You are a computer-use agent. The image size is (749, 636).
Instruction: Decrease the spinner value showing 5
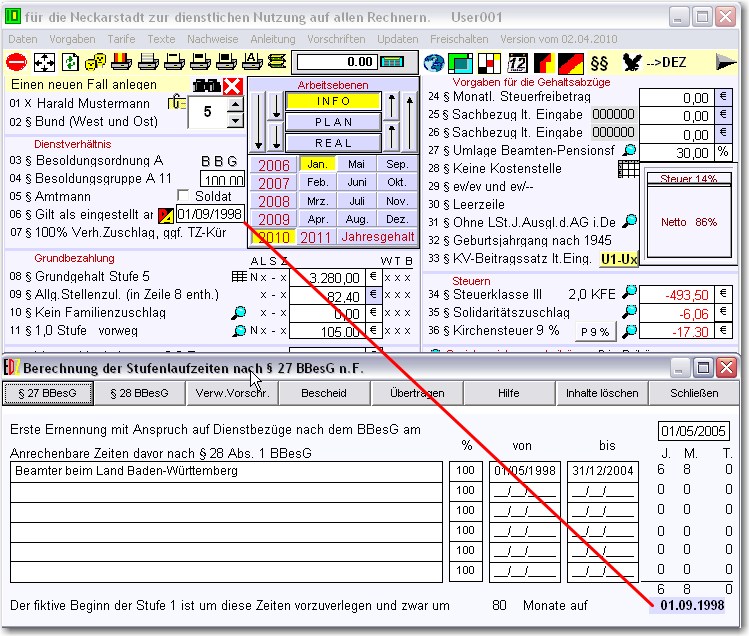235,120
